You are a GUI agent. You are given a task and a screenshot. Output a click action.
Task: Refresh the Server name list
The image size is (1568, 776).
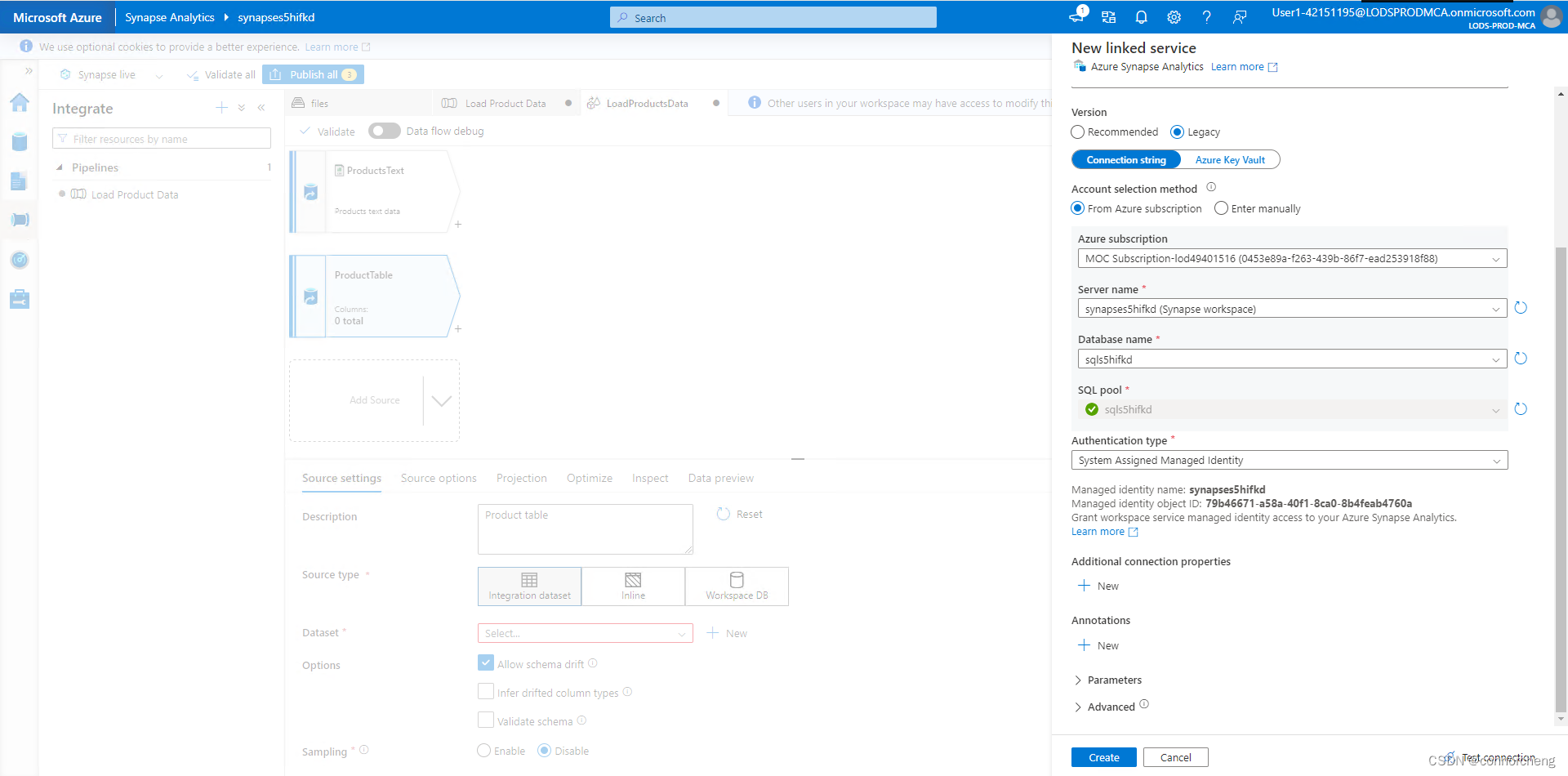[1521, 308]
